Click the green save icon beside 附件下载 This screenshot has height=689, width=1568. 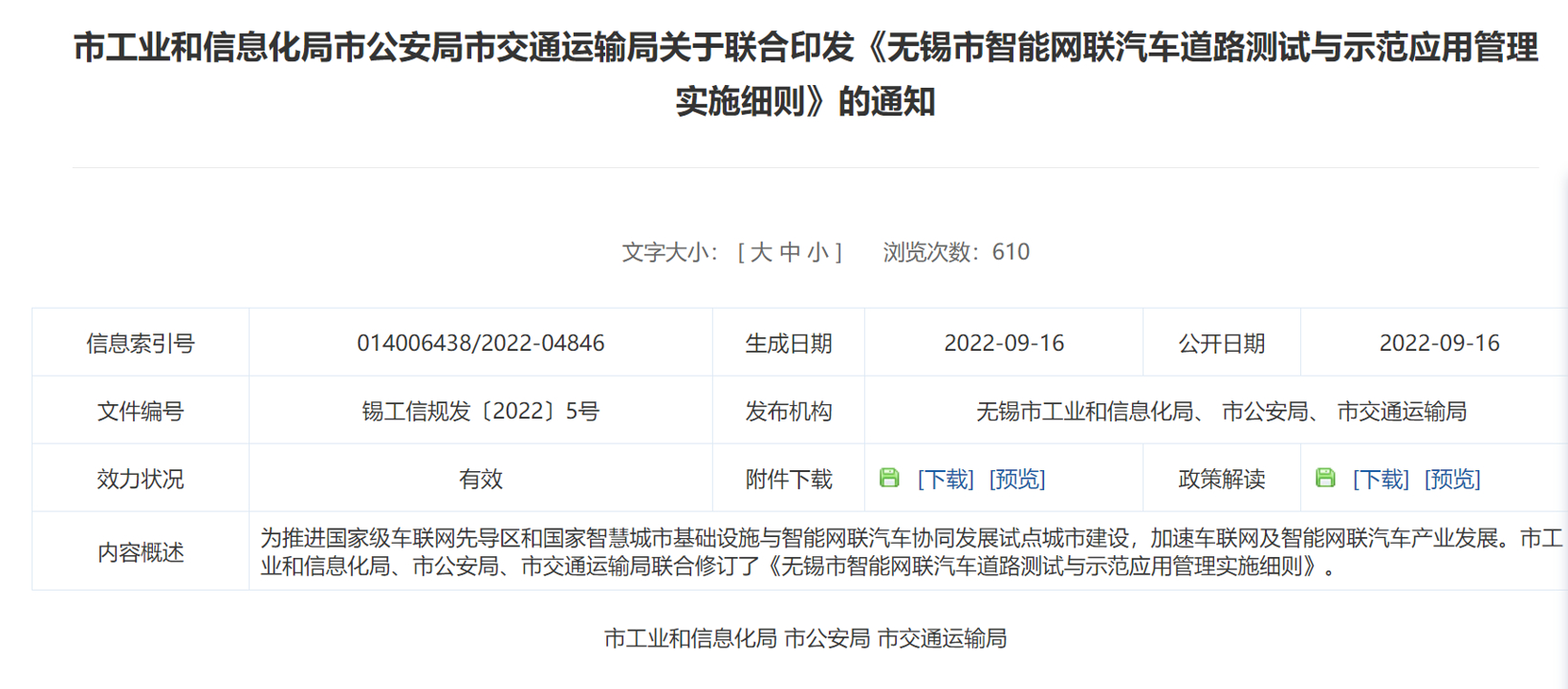(x=889, y=478)
